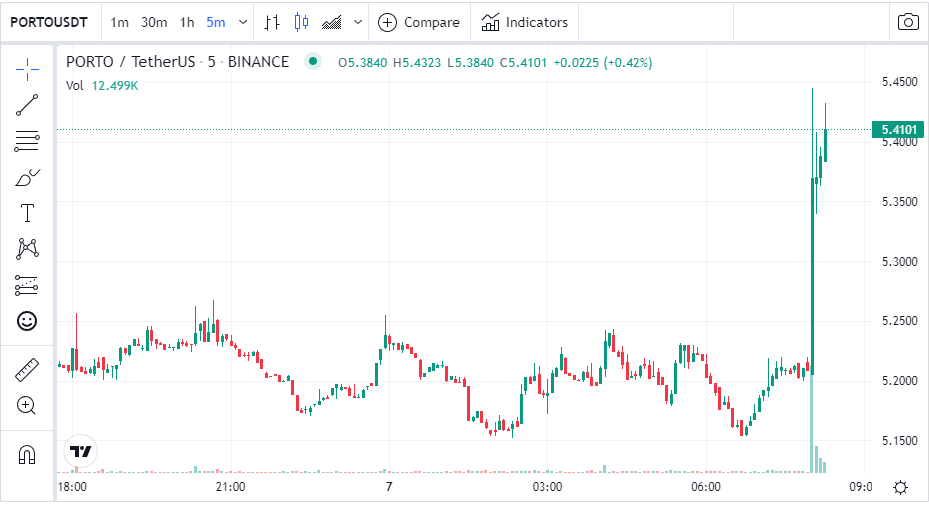The width and height of the screenshot is (929, 505).
Task: Click the L5.3840 low value
Action: click(x=470, y=63)
